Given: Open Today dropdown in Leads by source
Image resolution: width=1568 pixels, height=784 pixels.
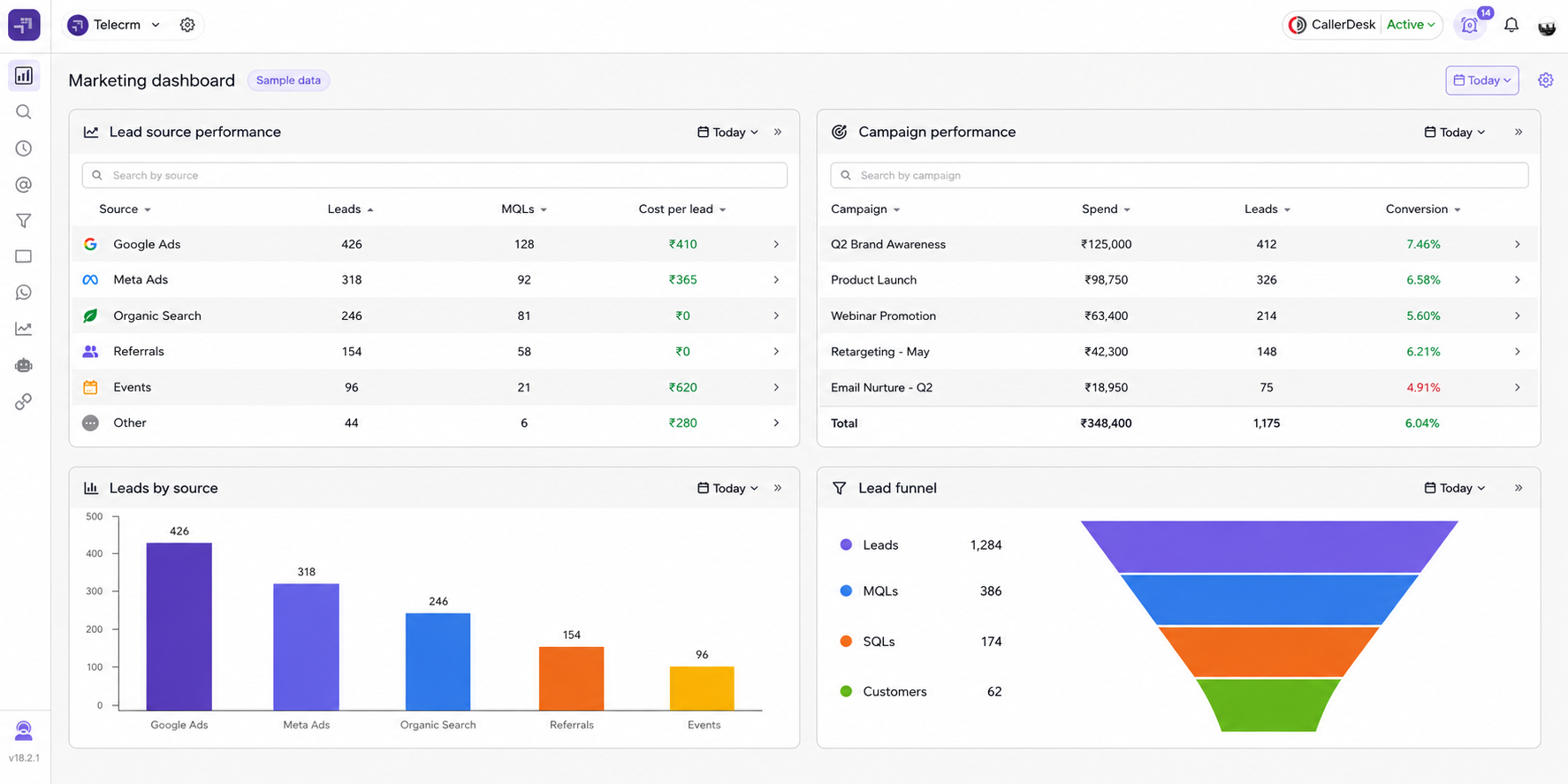Looking at the screenshot, I should 727,488.
